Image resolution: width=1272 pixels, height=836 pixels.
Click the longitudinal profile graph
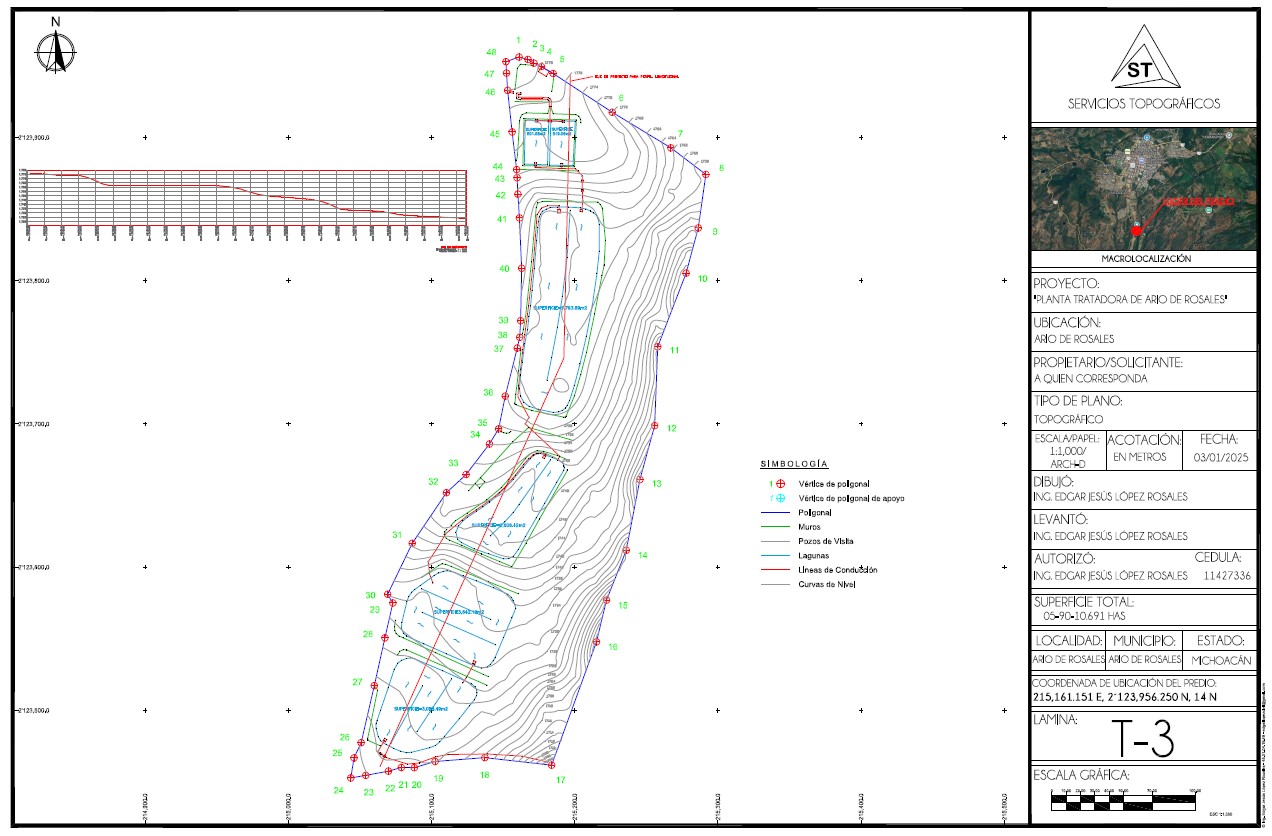click(247, 200)
